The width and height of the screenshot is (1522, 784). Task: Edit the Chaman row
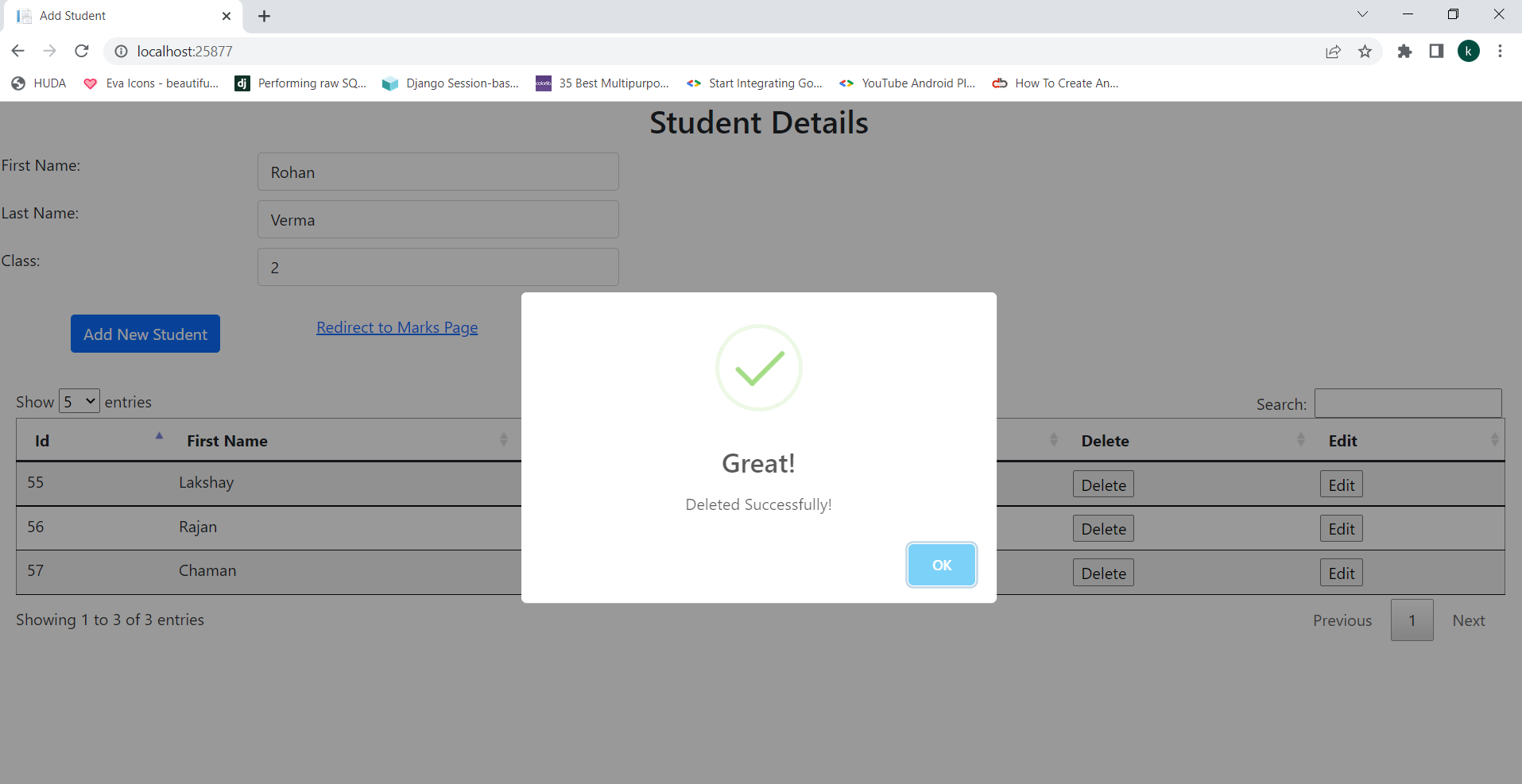pos(1341,573)
